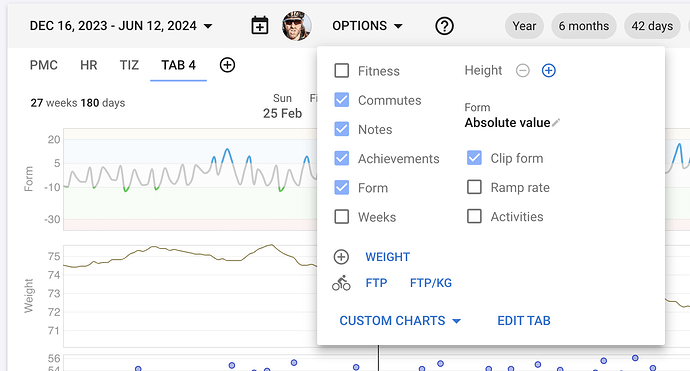The height and width of the screenshot is (371, 690).
Task: Open the help question mark icon
Action: [x=444, y=26]
